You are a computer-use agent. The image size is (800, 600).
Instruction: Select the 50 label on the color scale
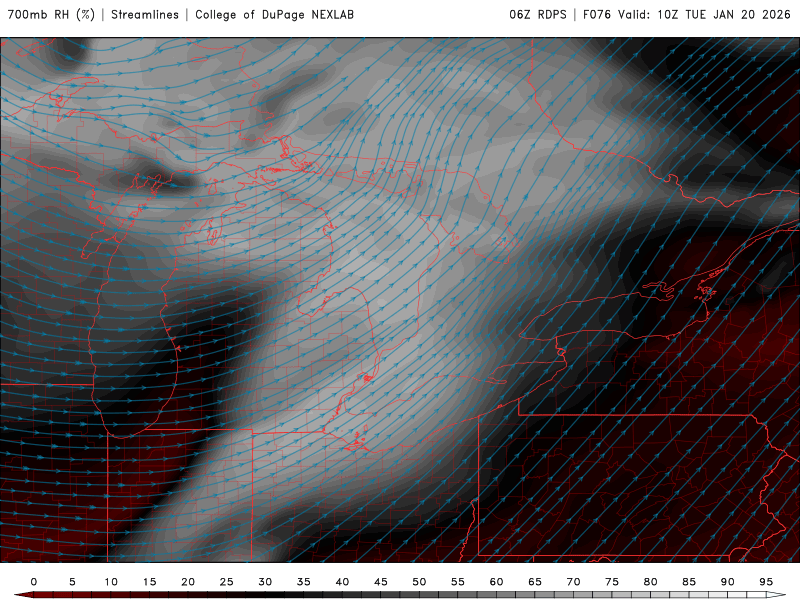419,582
